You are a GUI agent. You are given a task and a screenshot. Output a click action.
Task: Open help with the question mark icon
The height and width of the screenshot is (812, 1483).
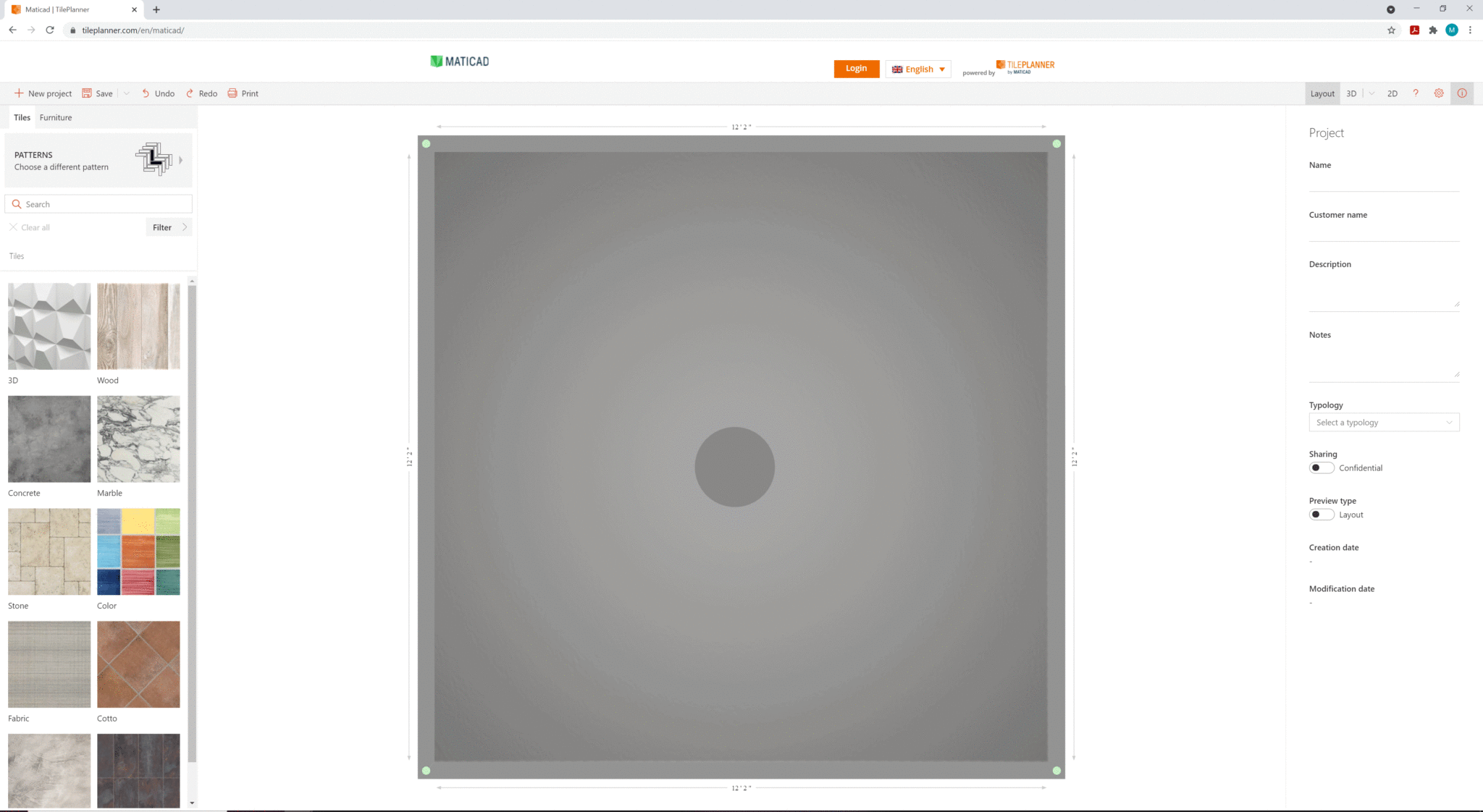[1416, 93]
